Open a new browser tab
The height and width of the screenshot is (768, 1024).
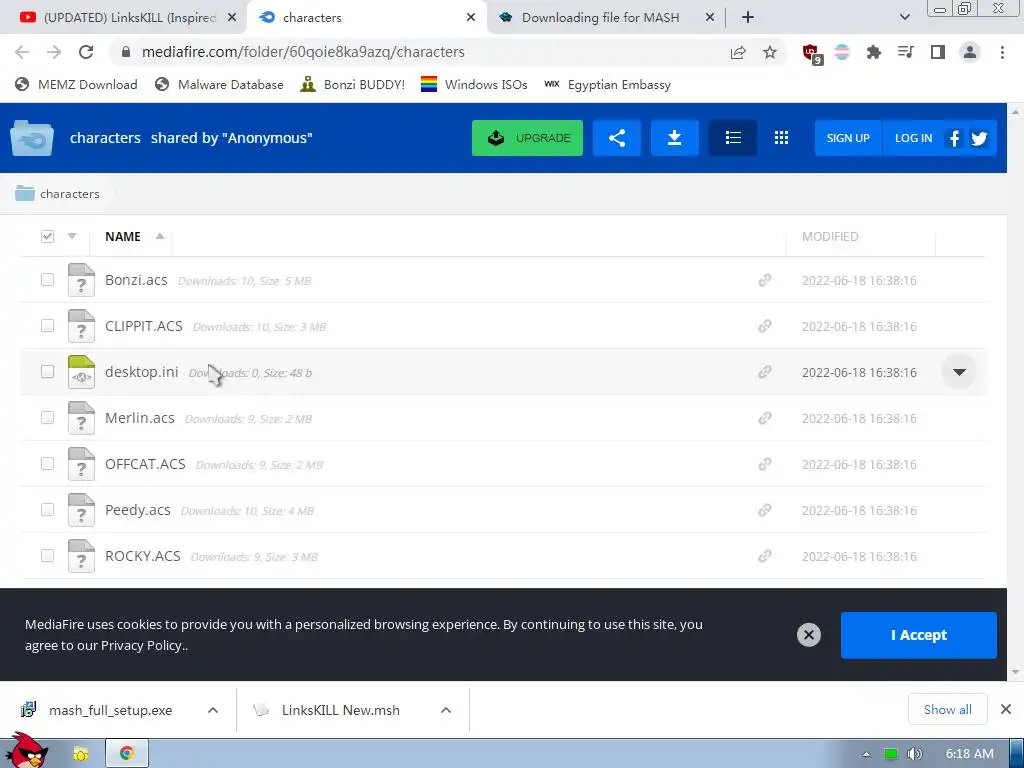click(748, 18)
